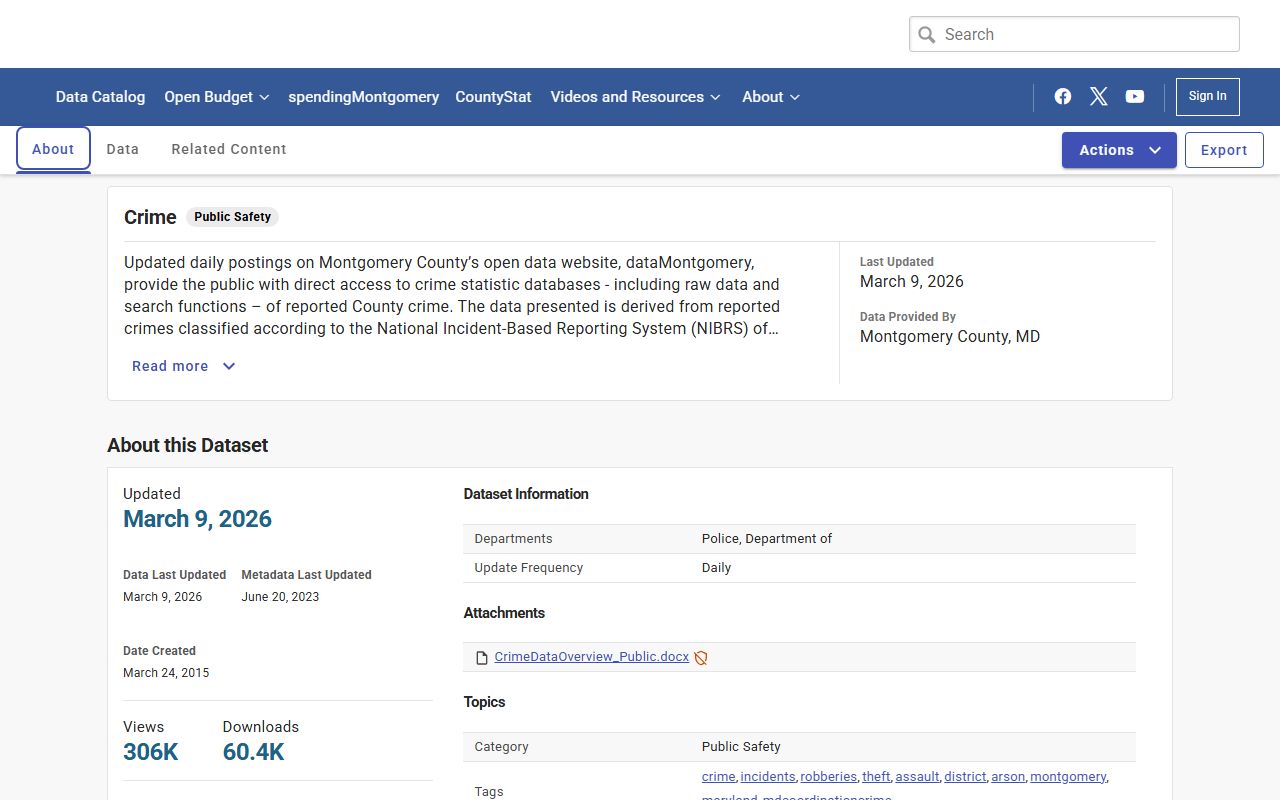Switch to the Data tab
1280x800 pixels.
click(x=123, y=149)
